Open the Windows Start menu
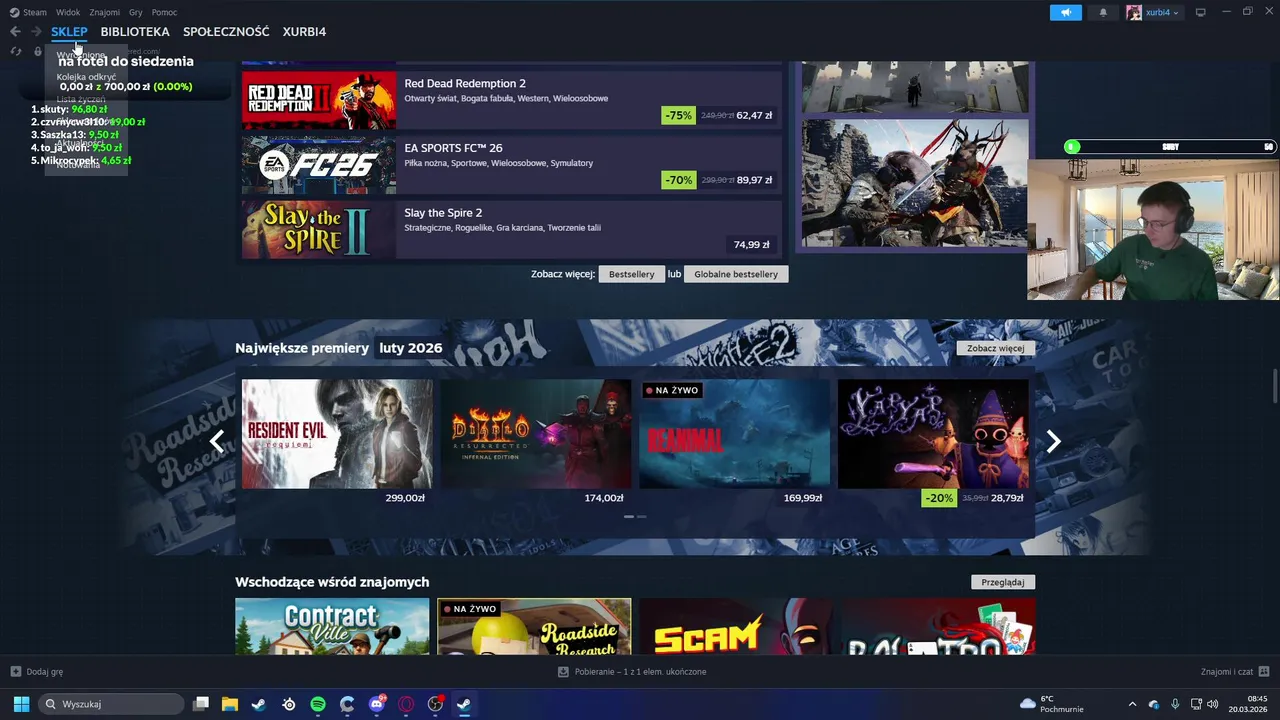1280x720 pixels. coord(21,704)
